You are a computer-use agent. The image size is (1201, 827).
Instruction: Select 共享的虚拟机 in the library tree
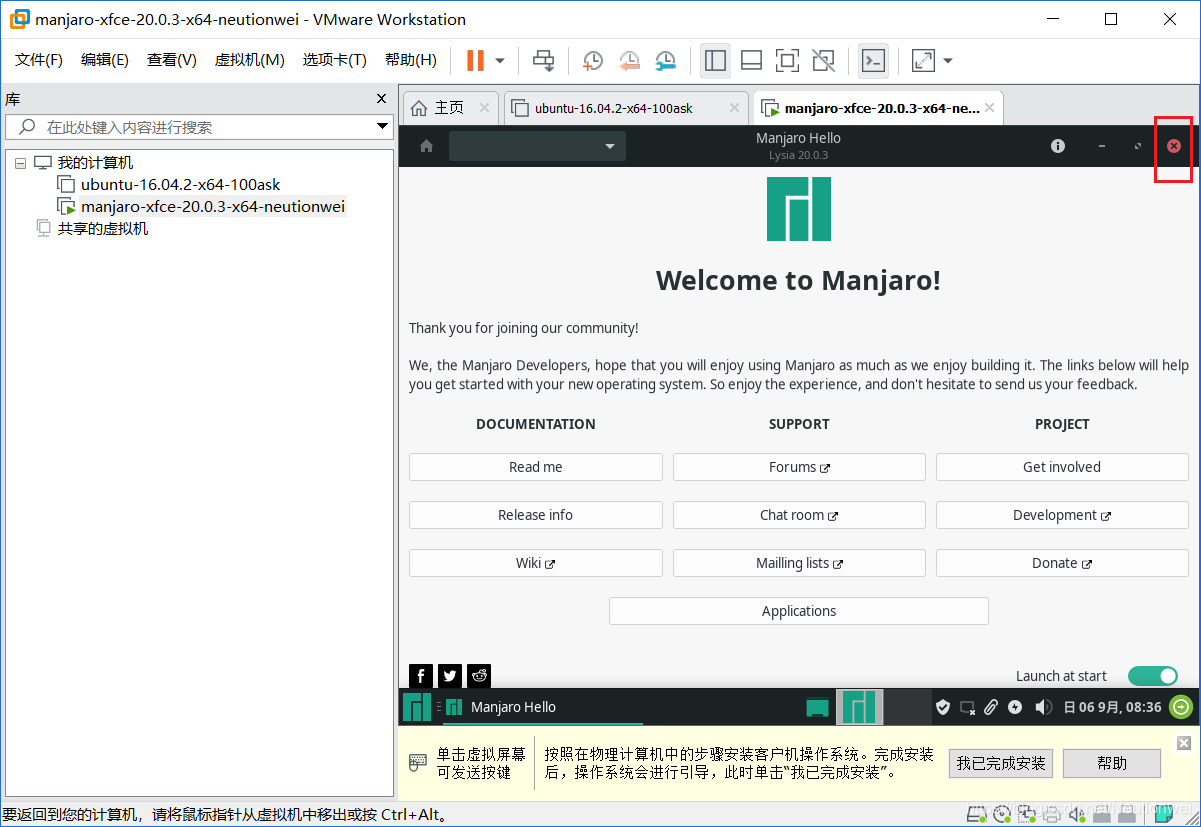point(102,229)
